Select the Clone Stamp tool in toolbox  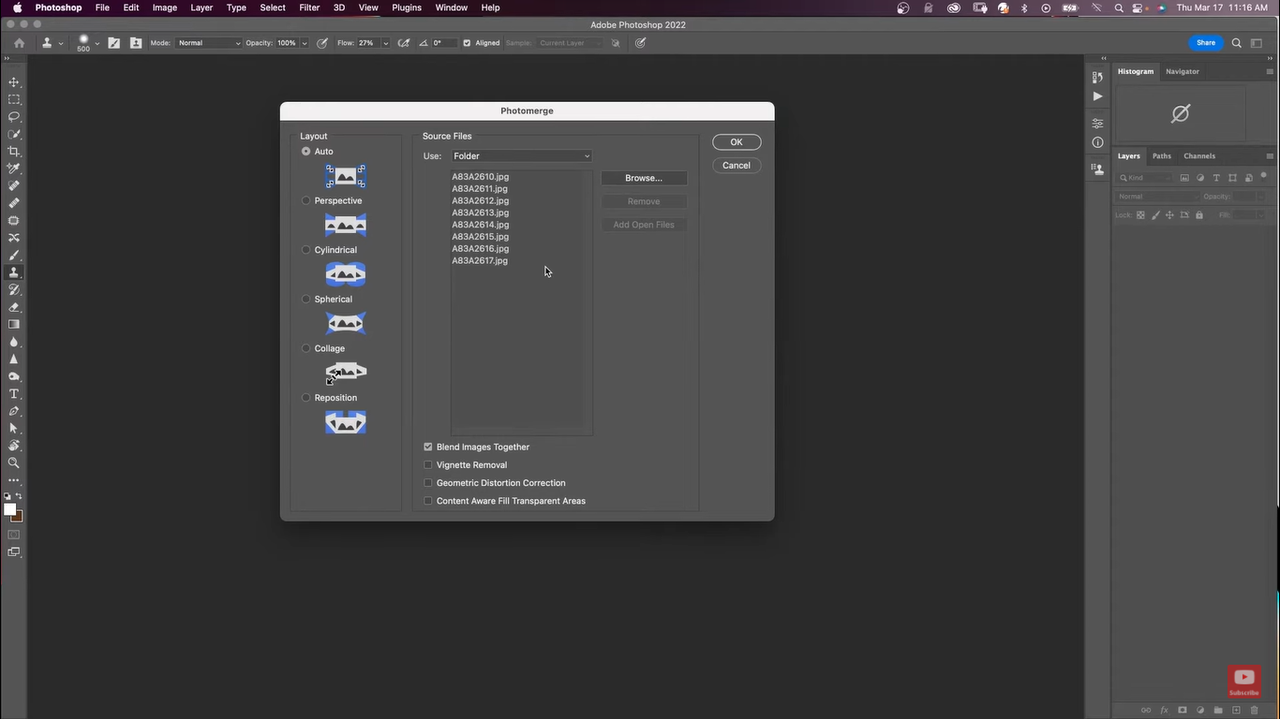(14, 272)
